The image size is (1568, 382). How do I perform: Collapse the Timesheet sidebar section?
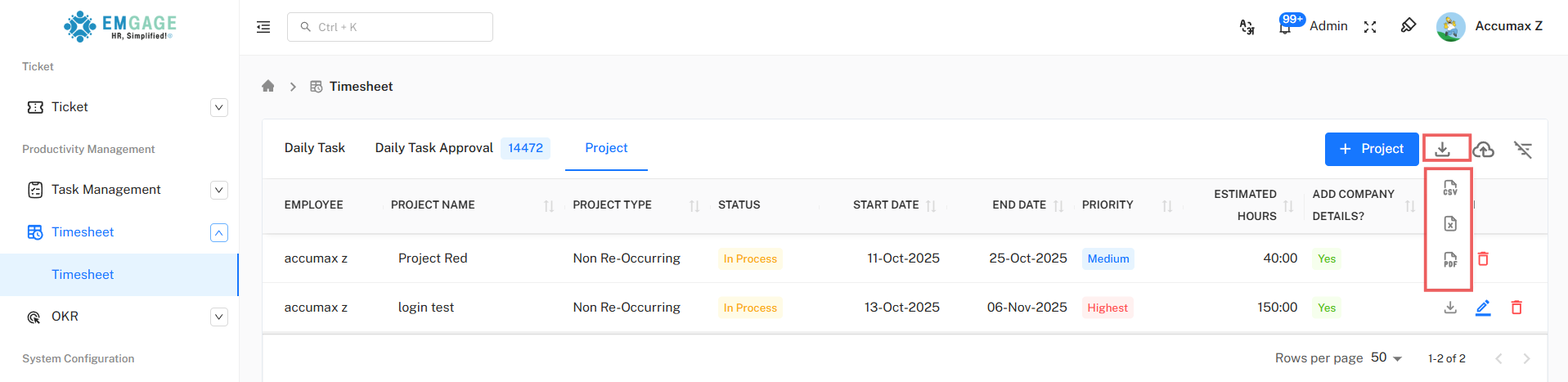(x=219, y=232)
